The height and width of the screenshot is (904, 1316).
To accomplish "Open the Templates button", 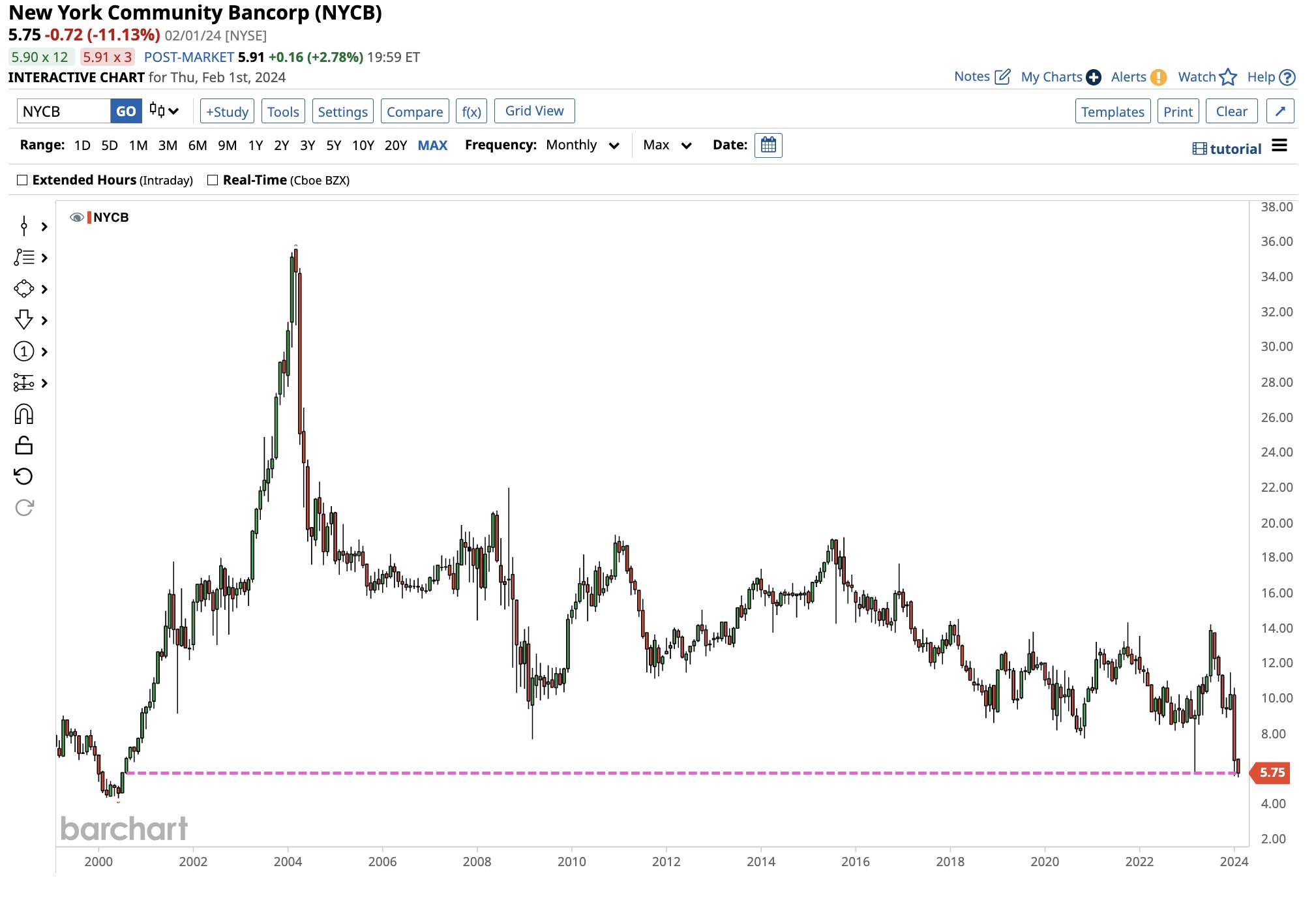I will tap(1113, 112).
